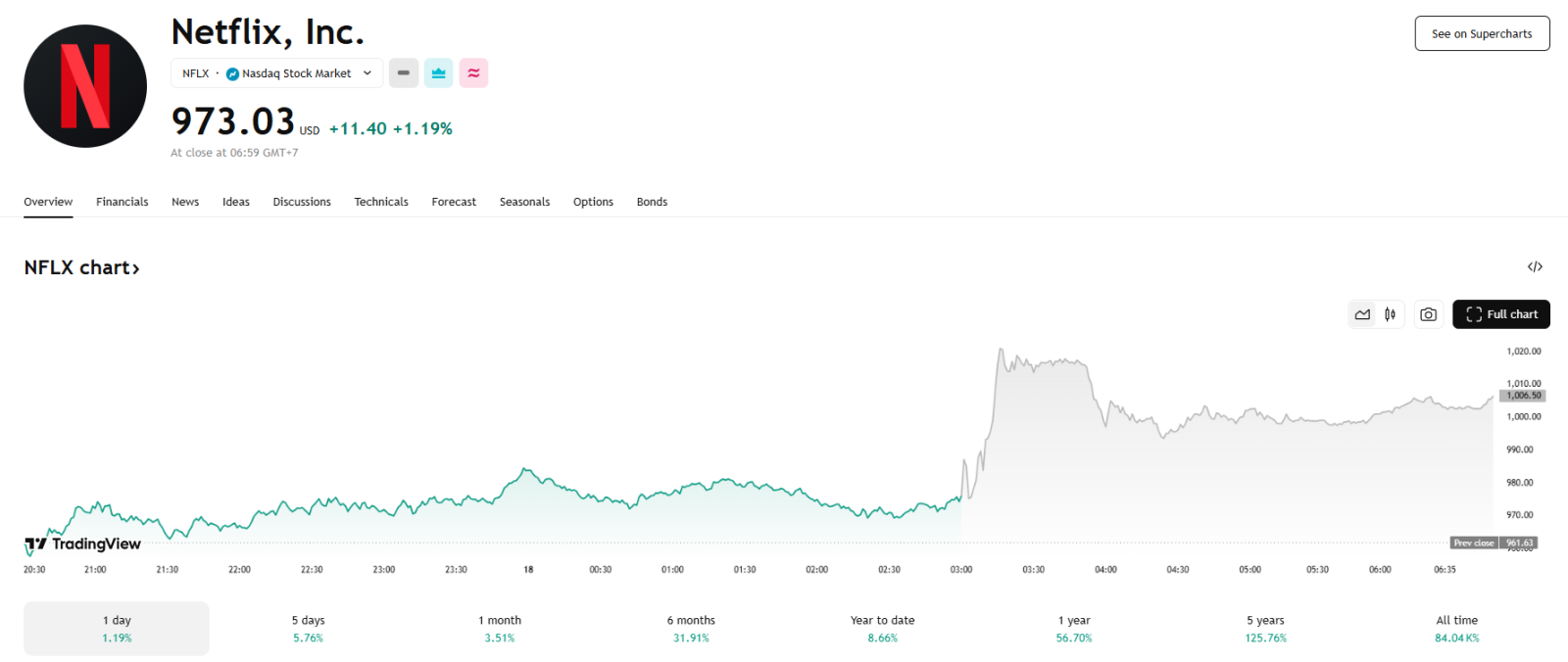
Task: Switch chart to candlestick style
Action: [x=1390, y=314]
